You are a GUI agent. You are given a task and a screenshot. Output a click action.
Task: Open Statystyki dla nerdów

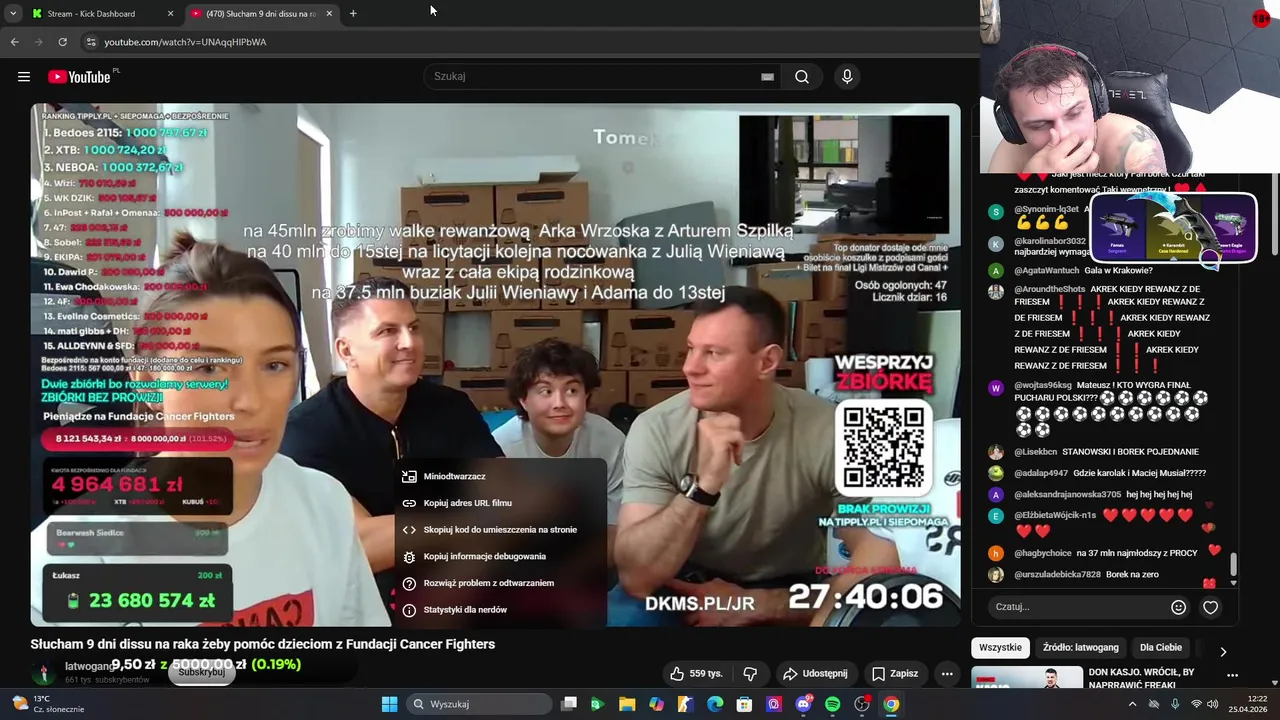500,610
